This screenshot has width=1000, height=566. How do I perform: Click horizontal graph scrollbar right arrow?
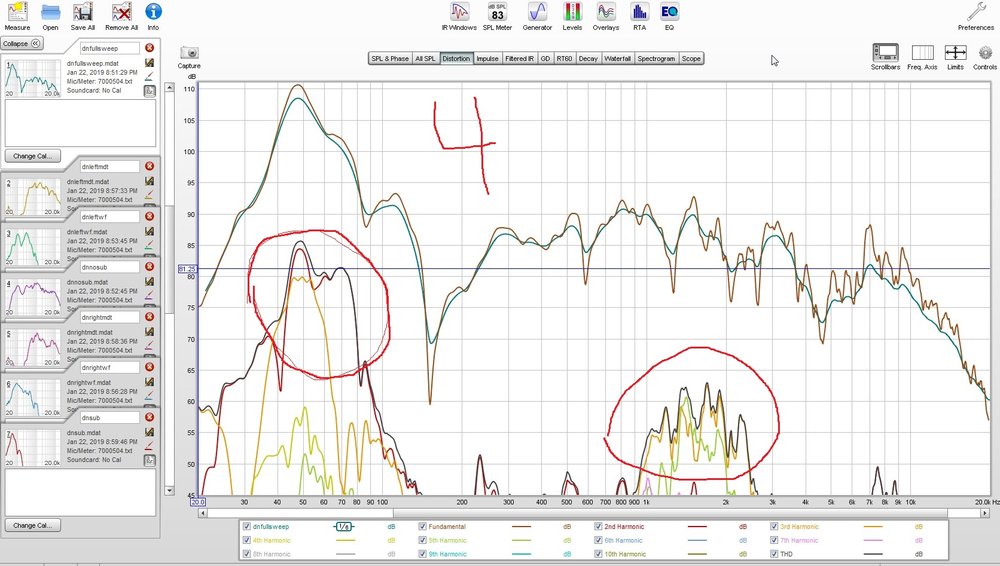[985, 513]
